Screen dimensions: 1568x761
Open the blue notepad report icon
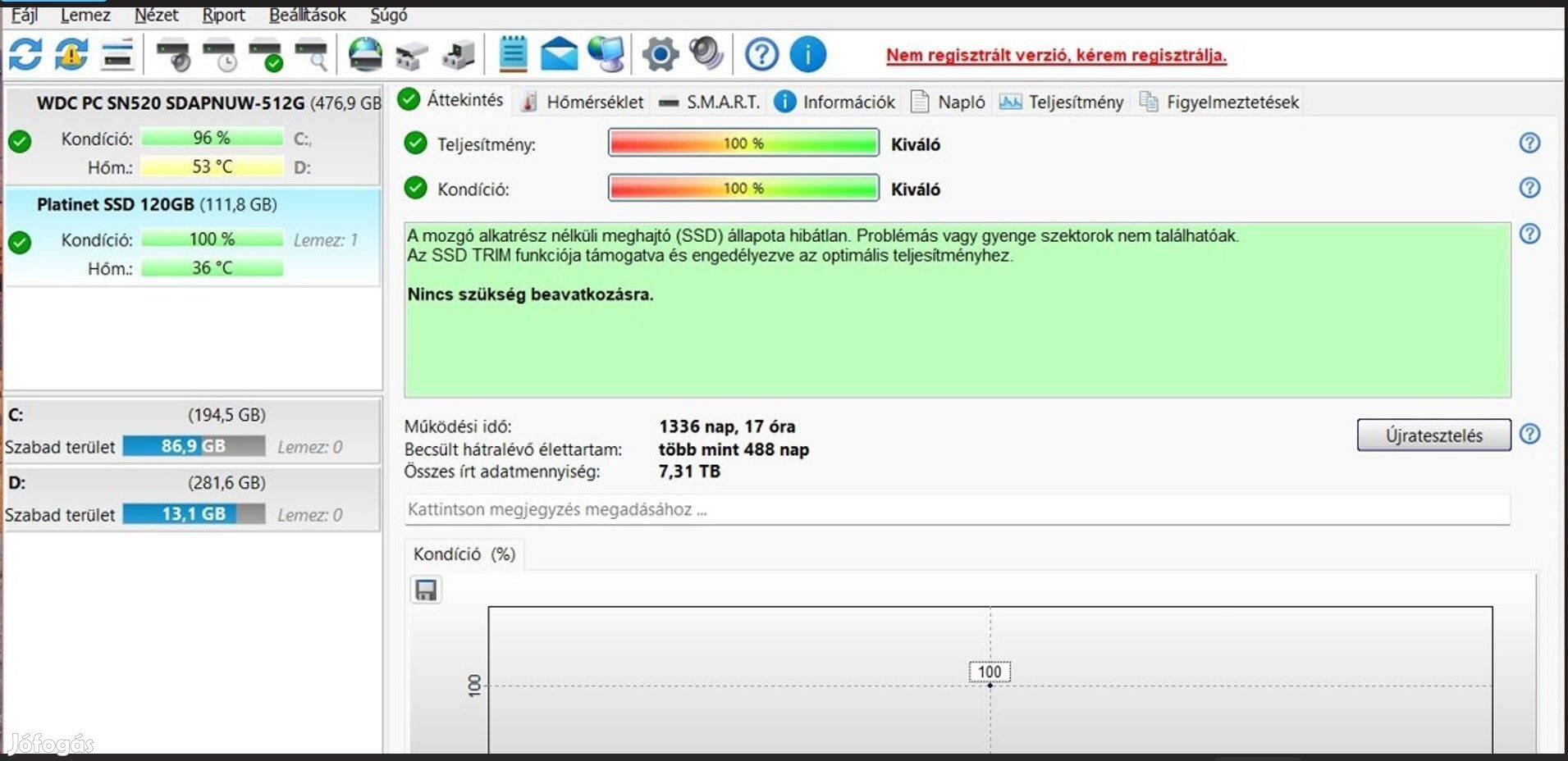(513, 54)
